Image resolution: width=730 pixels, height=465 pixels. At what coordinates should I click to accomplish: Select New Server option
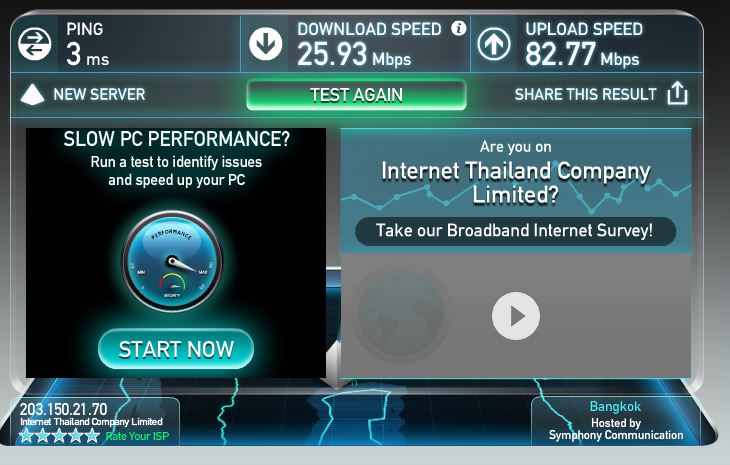99,94
